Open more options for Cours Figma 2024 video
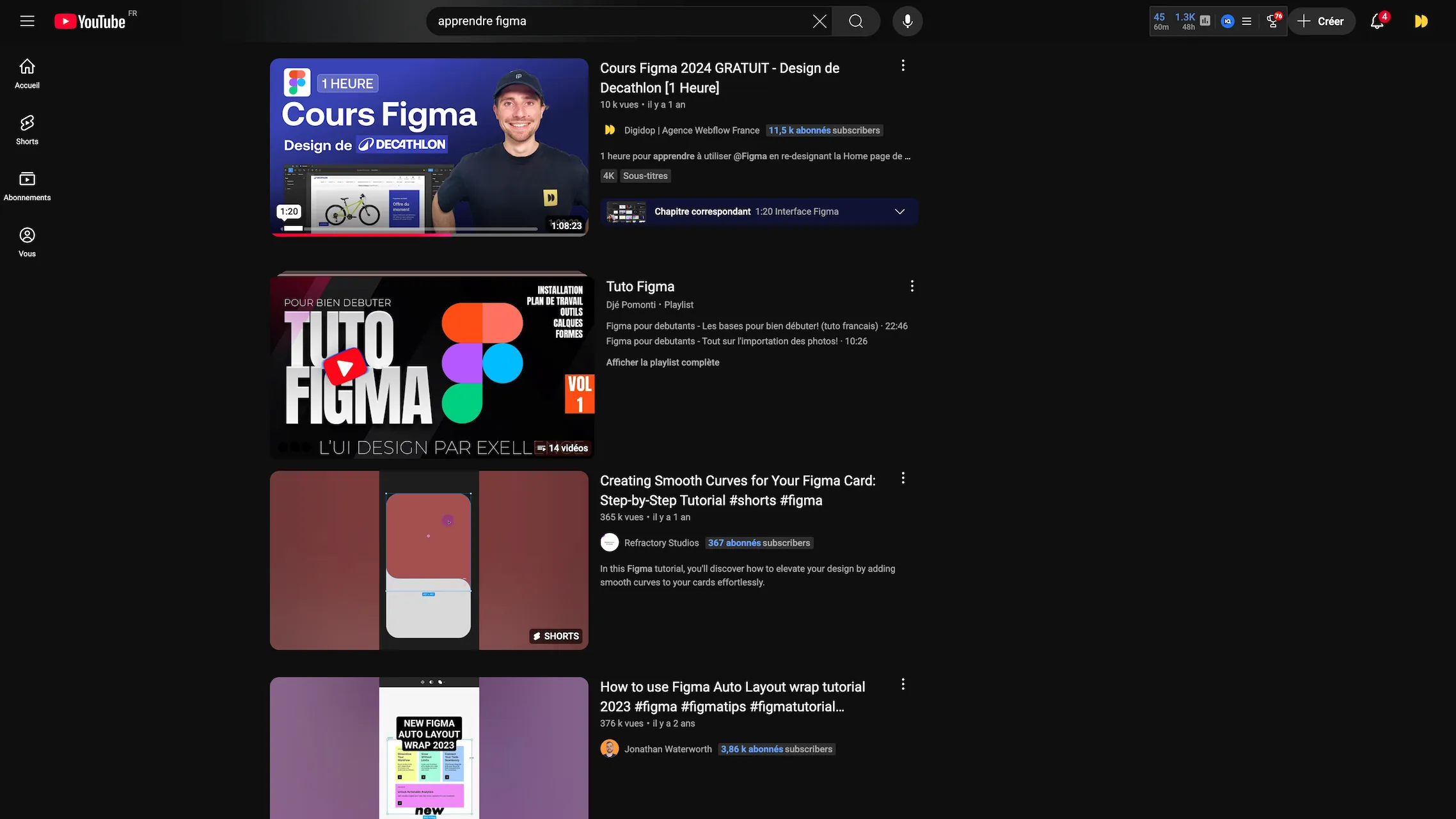This screenshot has width=1456, height=819. 903,65
